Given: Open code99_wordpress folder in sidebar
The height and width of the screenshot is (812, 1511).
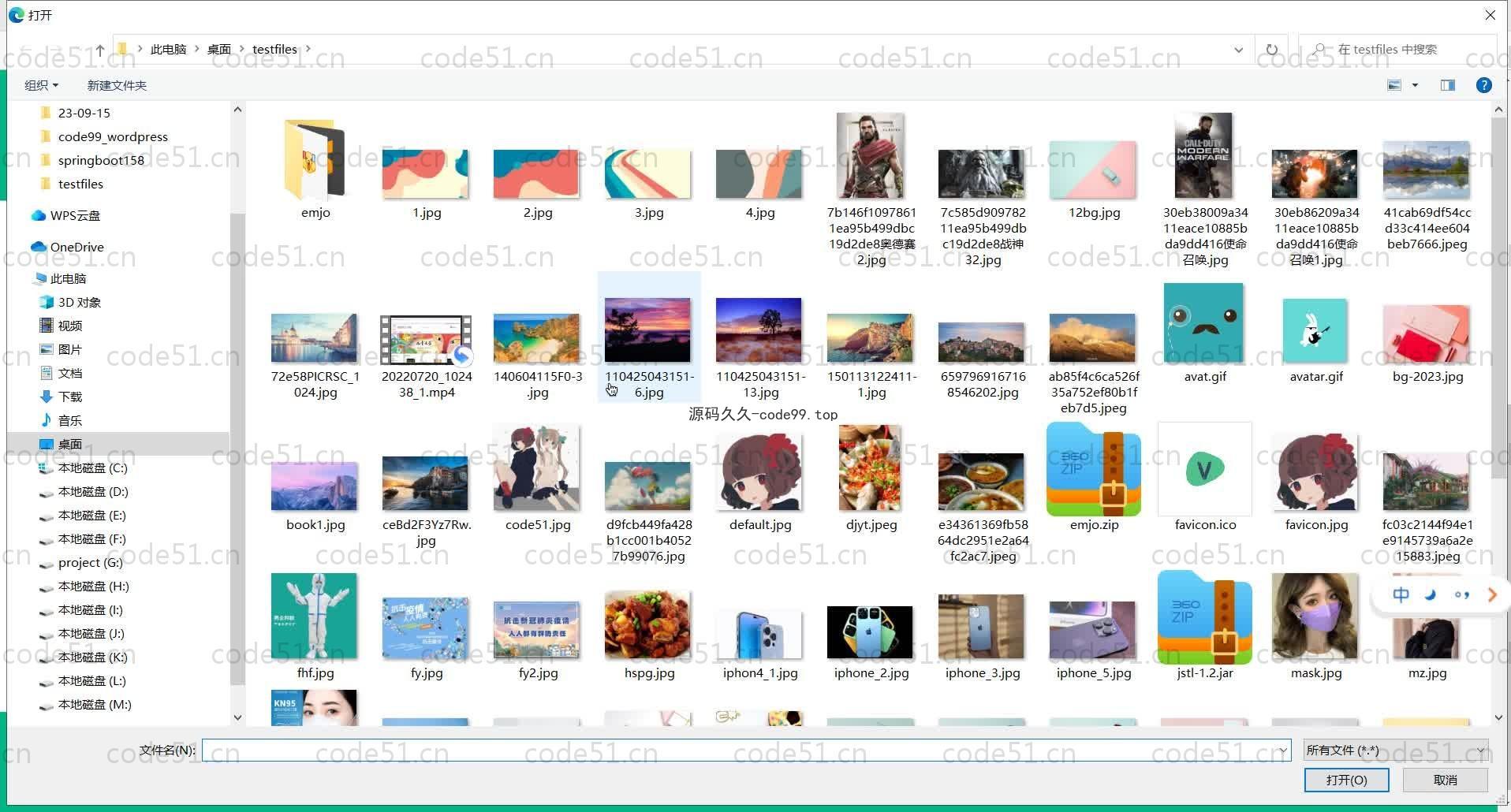Looking at the screenshot, I should (x=103, y=136).
